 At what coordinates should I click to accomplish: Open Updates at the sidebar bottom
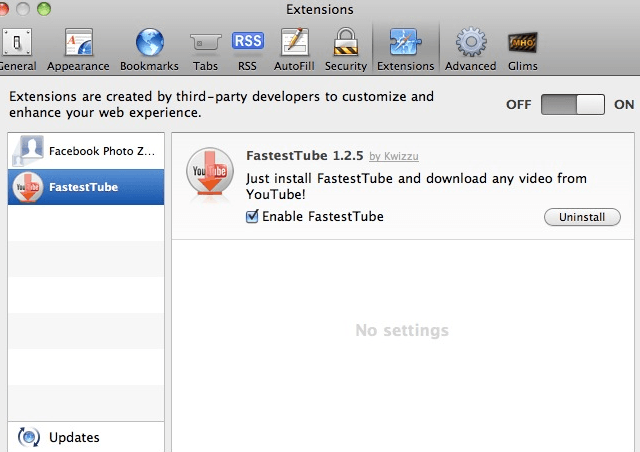click(74, 437)
